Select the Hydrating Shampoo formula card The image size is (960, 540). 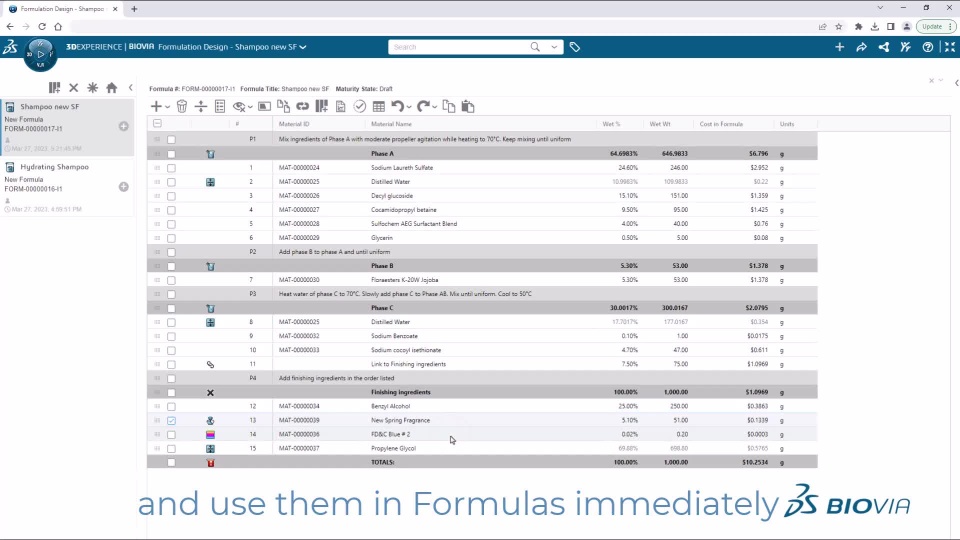(67, 187)
